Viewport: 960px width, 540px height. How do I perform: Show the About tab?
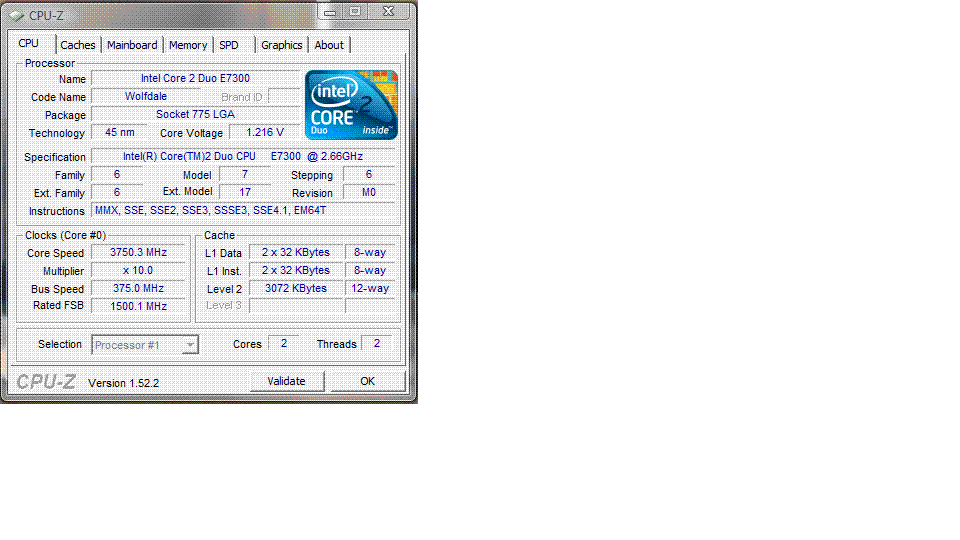(x=329, y=45)
